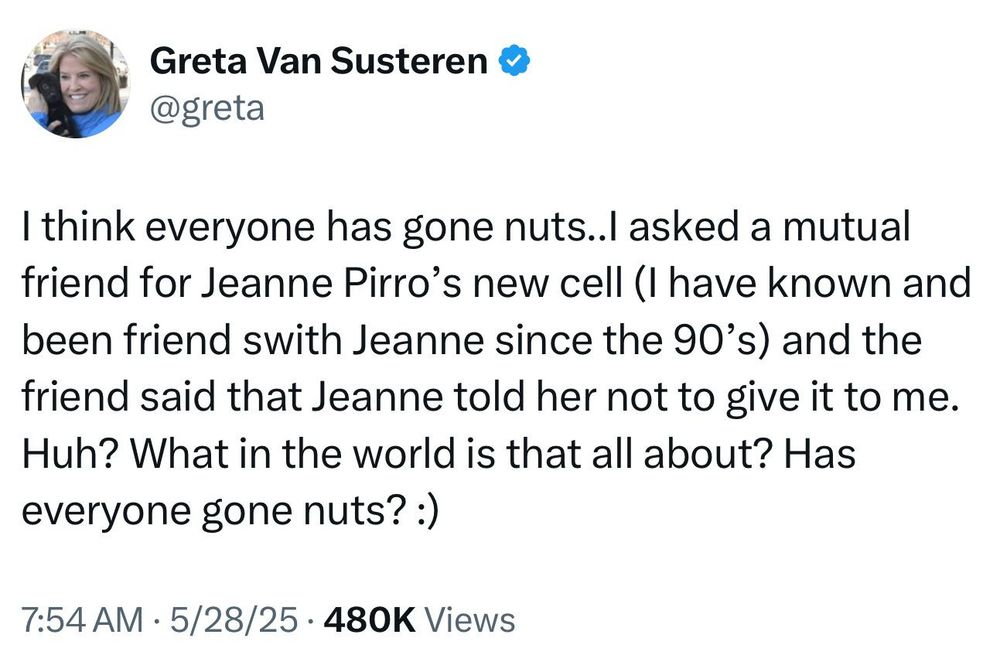The height and width of the screenshot is (658, 1000).
Task: Click the smiley ":)" ending the tweet
Action: point(427,510)
